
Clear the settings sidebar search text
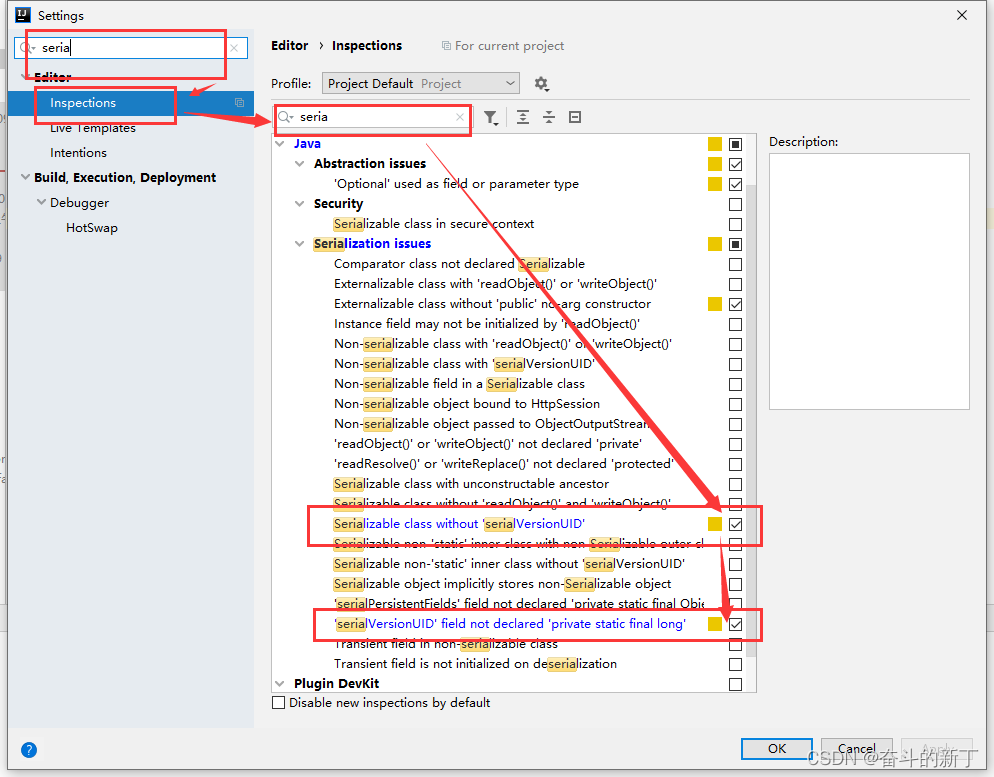click(x=234, y=48)
